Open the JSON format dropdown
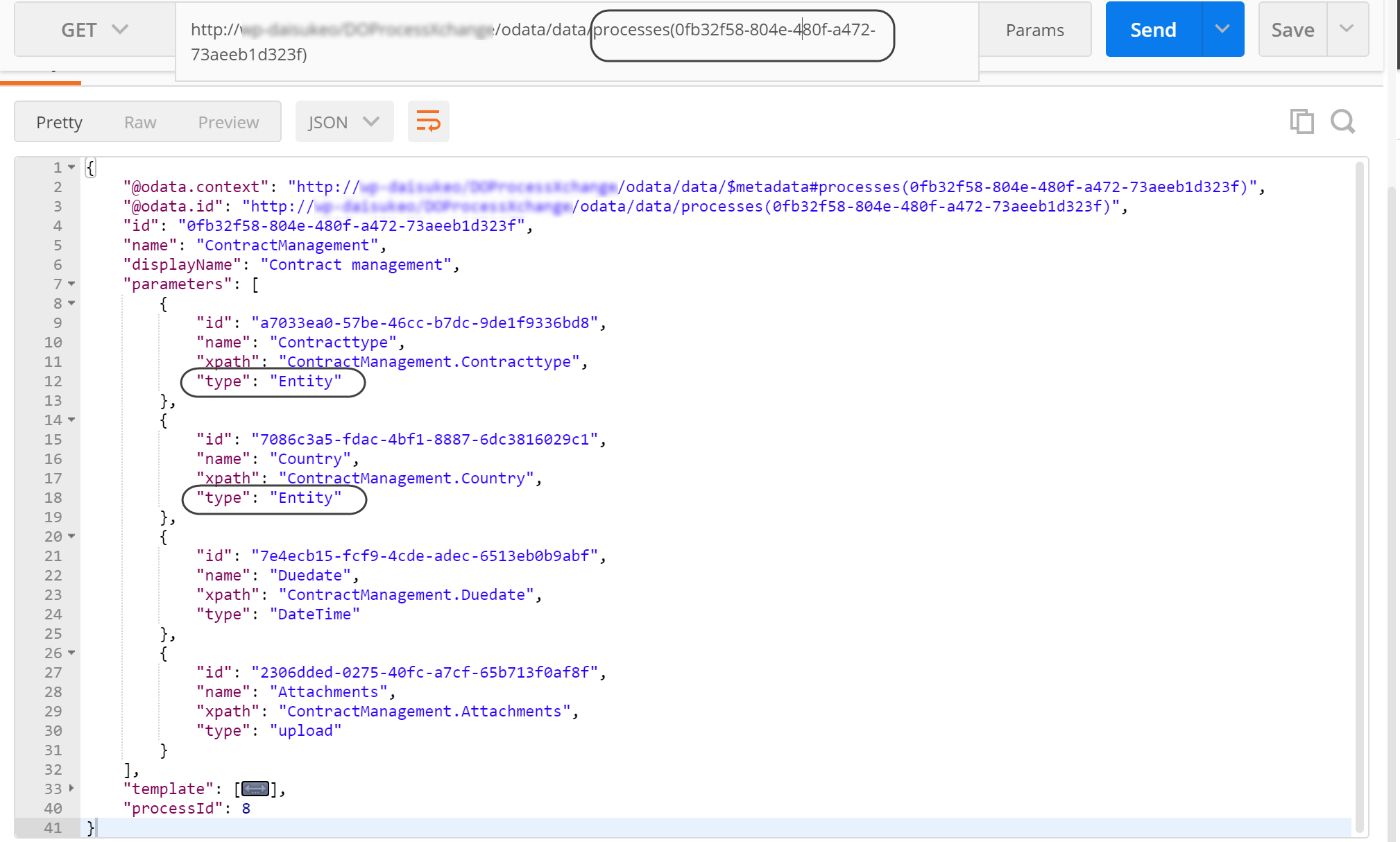Viewport: 1400px width, 842px height. tap(344, 122)
